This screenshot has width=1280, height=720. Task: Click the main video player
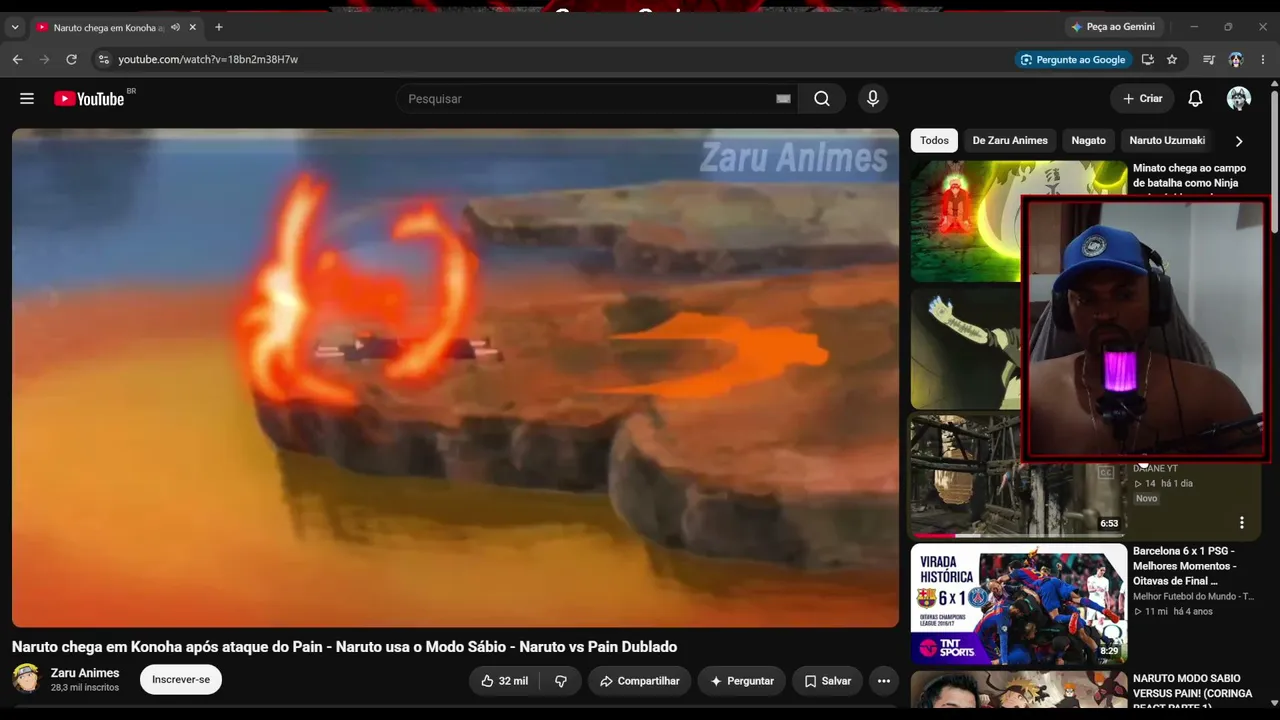pos(455,378)
